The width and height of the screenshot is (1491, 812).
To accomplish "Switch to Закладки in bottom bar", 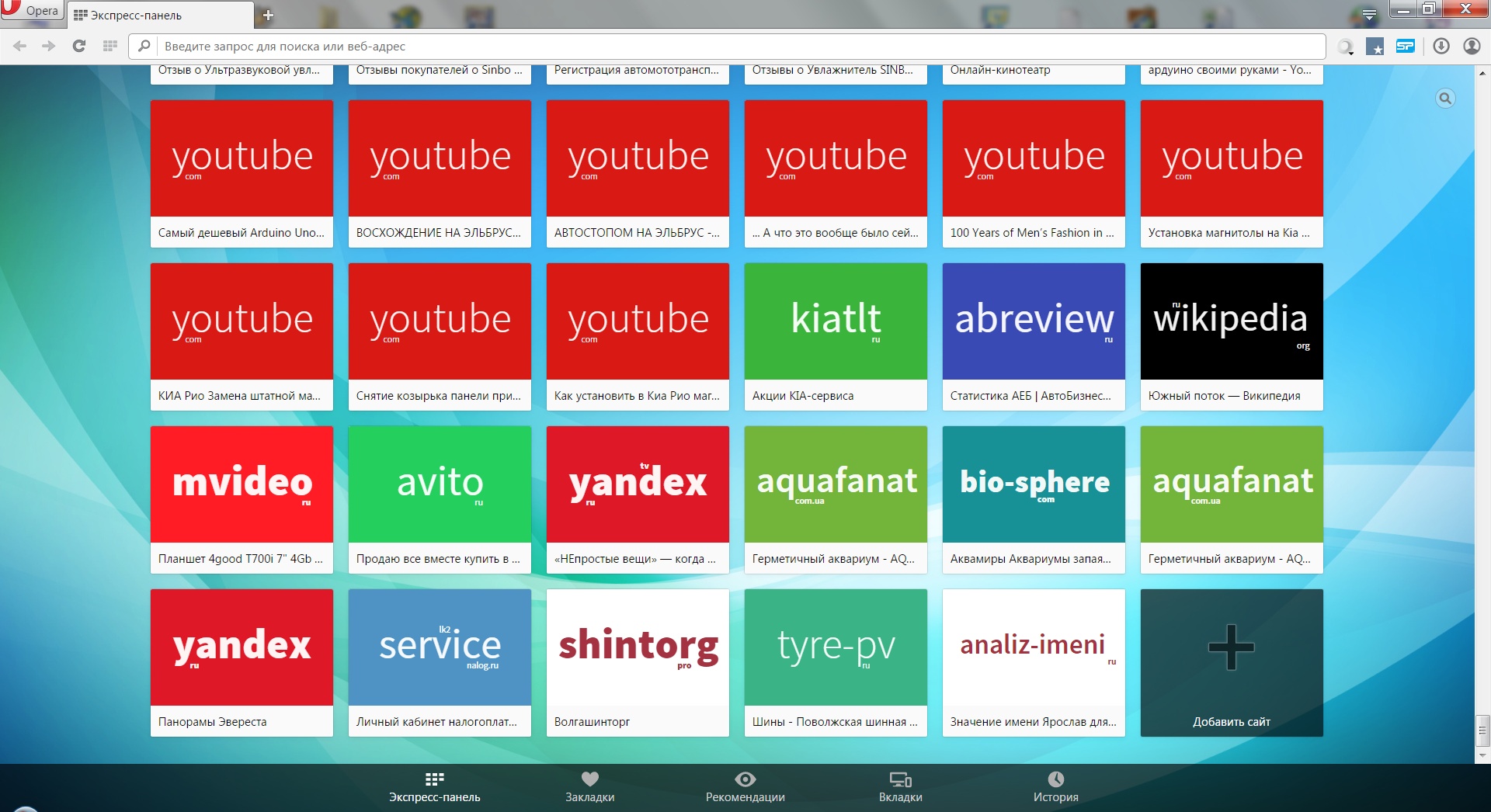I will (589, 786).
